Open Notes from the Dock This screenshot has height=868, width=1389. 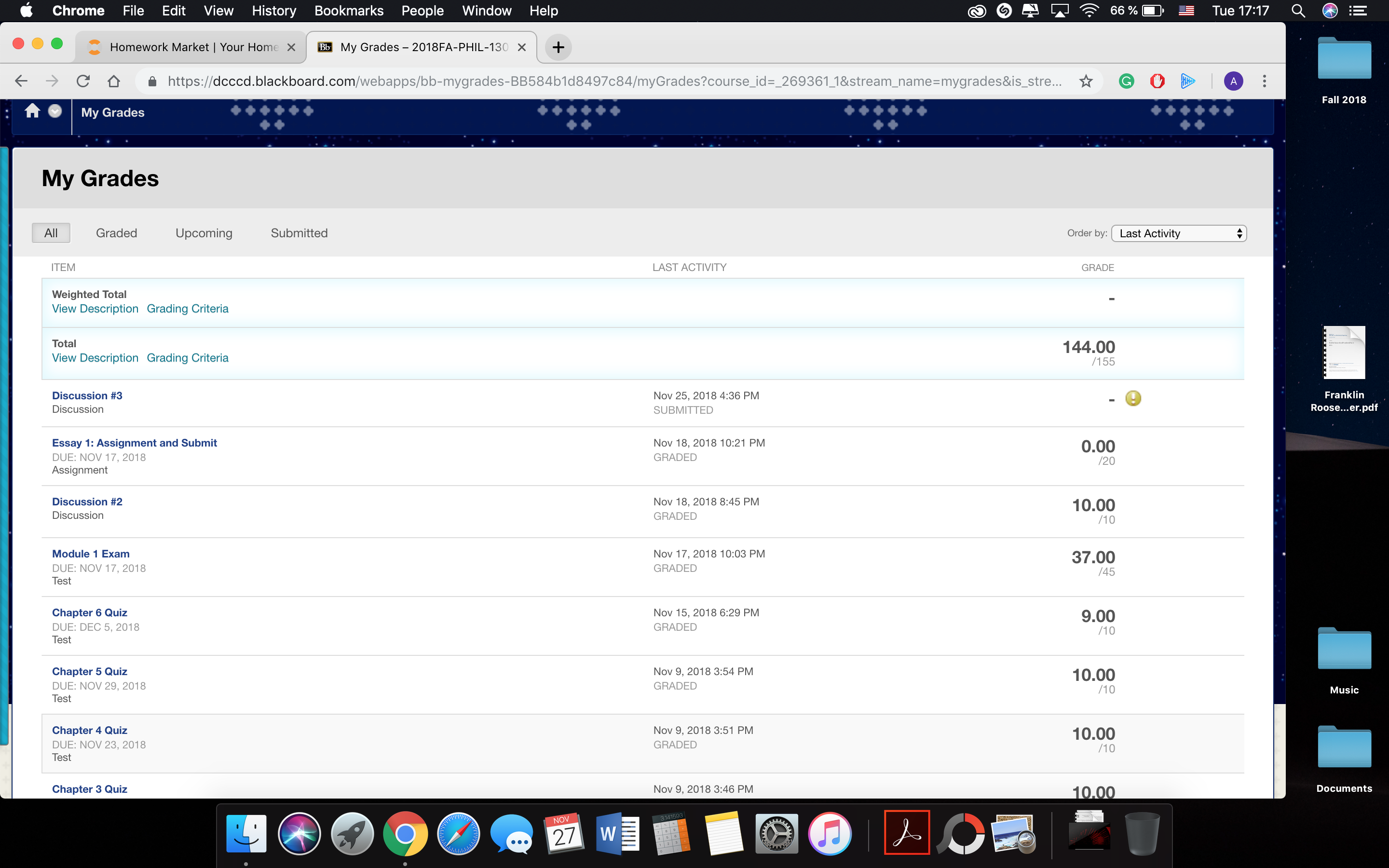coord(724,834)
